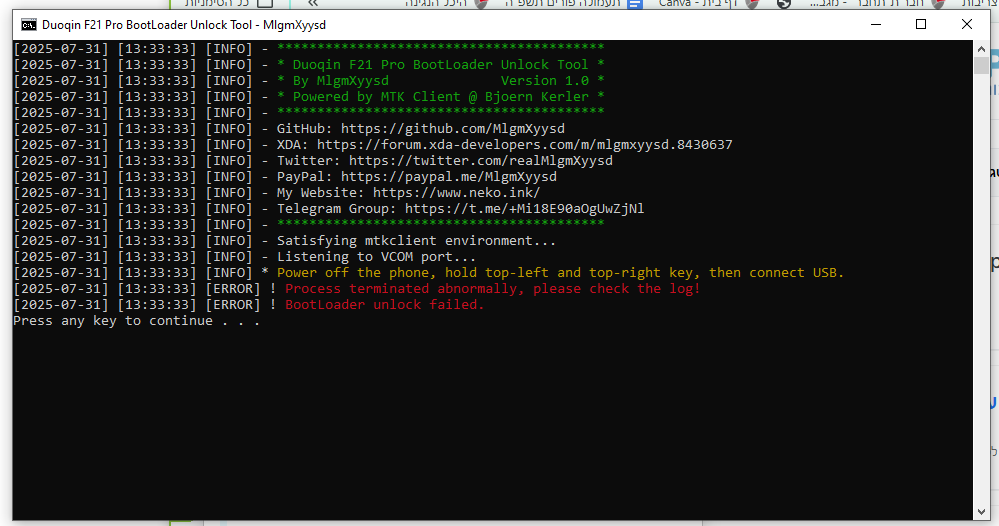Click red 'Process terminated abnormally' error message
The width and height of the screenshot is (999, 526).
pyautogui.click(x=492, y=288)
